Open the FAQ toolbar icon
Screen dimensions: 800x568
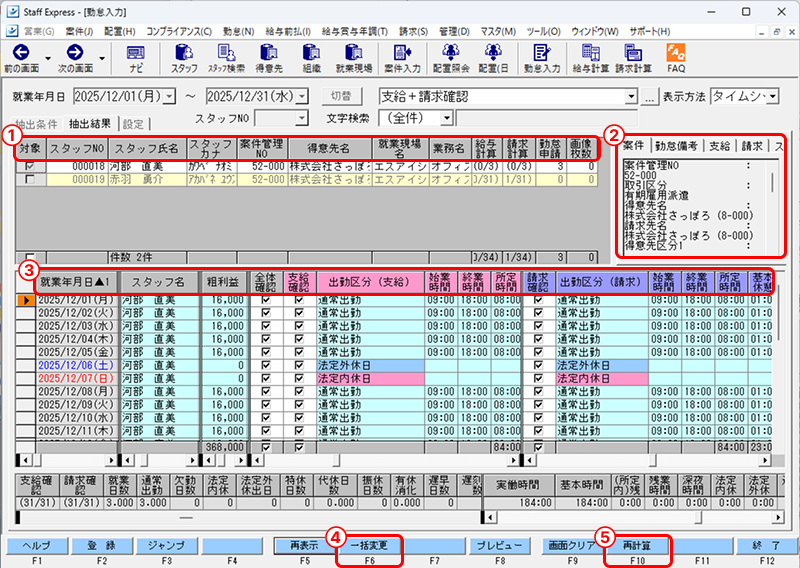pos(676,52)
